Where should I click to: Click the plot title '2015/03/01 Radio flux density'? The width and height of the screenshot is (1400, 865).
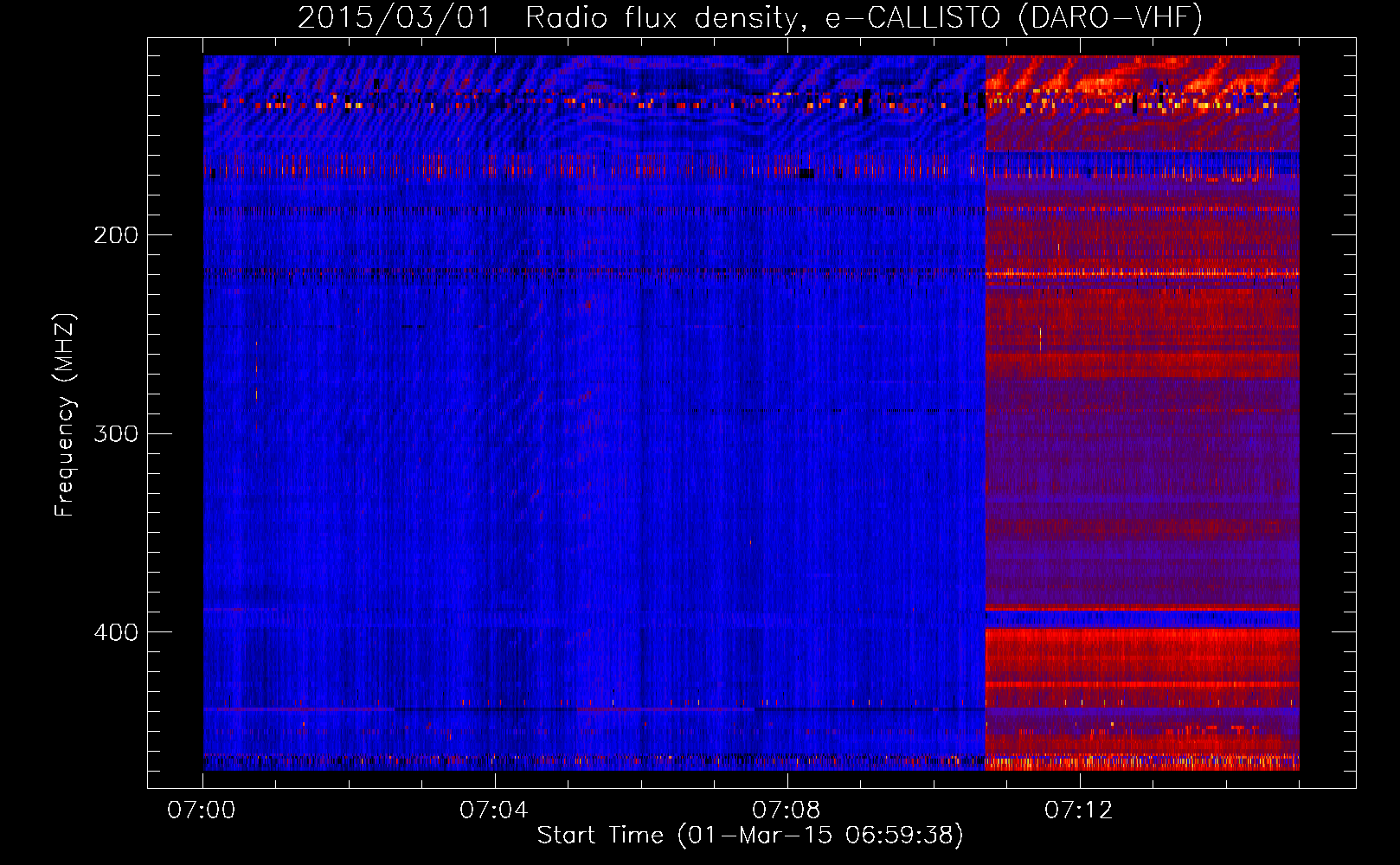[750, 17]
